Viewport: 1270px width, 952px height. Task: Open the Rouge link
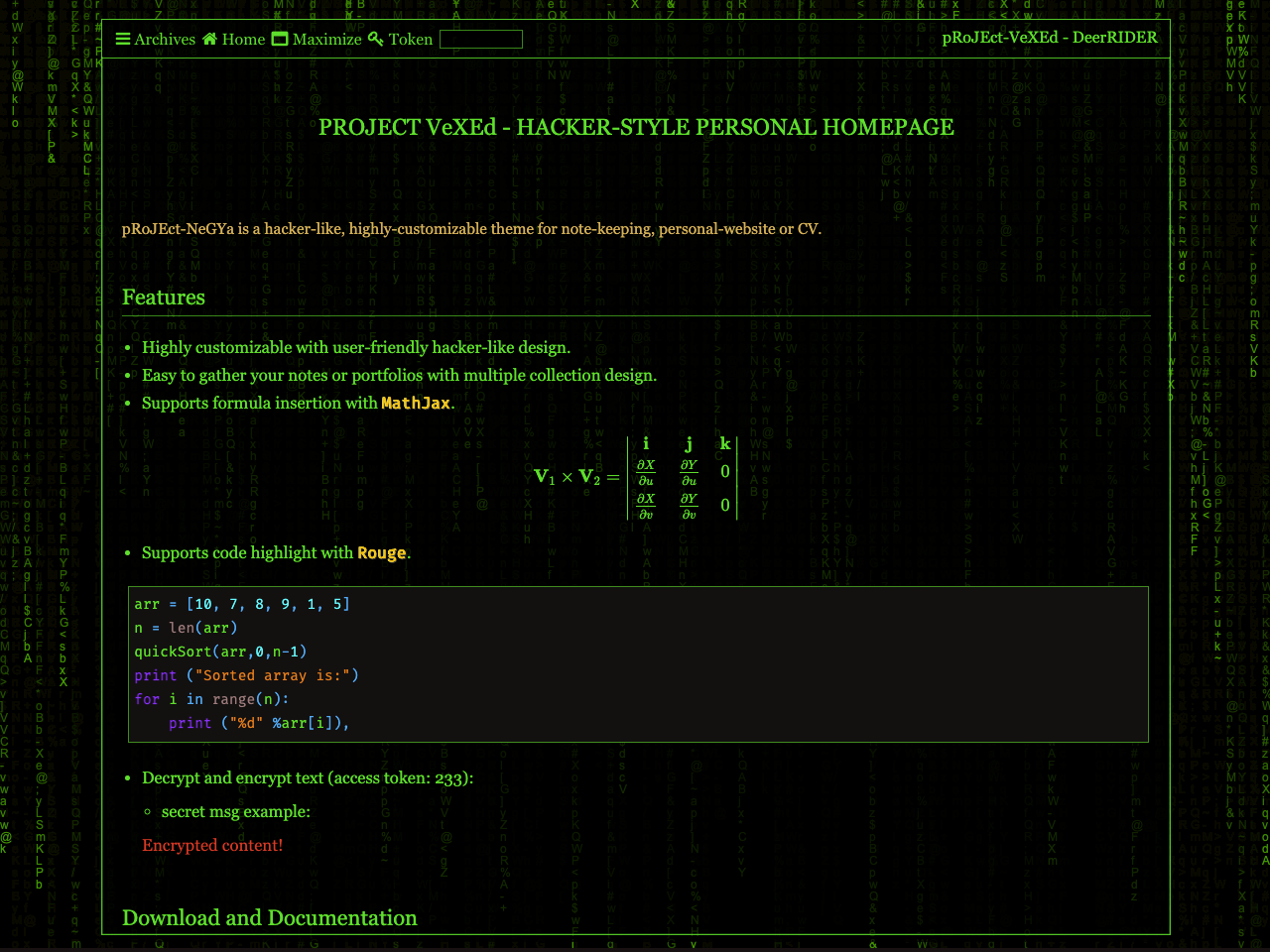point(381,552)
